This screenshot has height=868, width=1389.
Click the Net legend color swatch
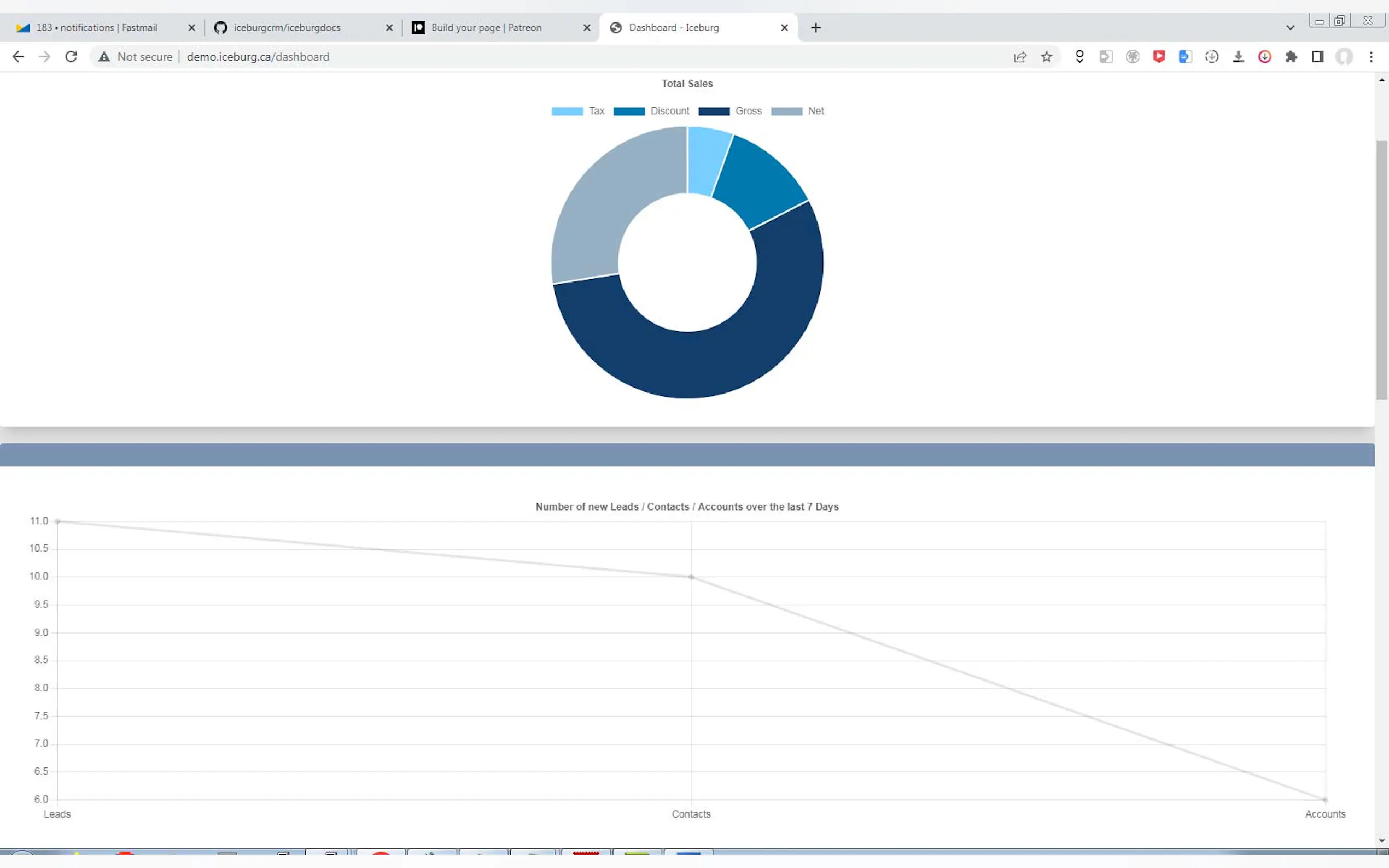coord(786,112)
